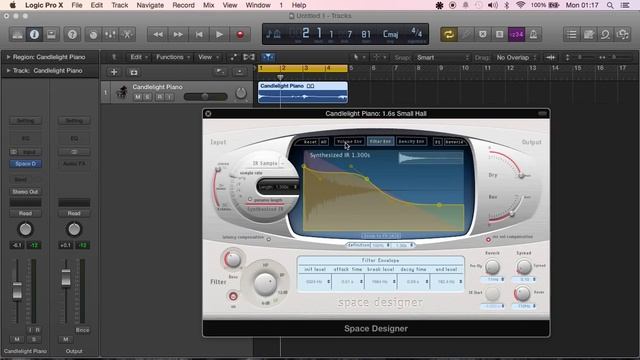Click the Stereo Out output slot
Screen dimensions: 640x360
click(25, 191)
